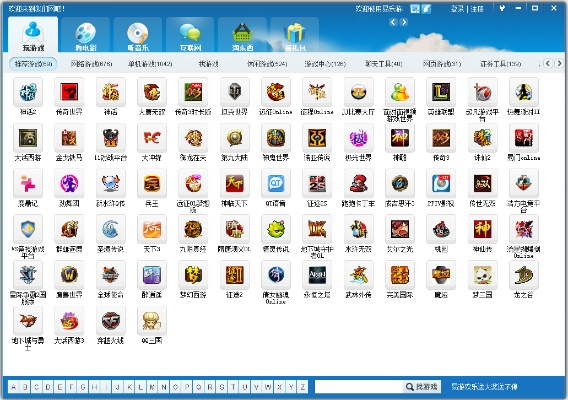Open the 永恒之塔 Aion icon
The image size is (568, 400).
pos(317,275)
